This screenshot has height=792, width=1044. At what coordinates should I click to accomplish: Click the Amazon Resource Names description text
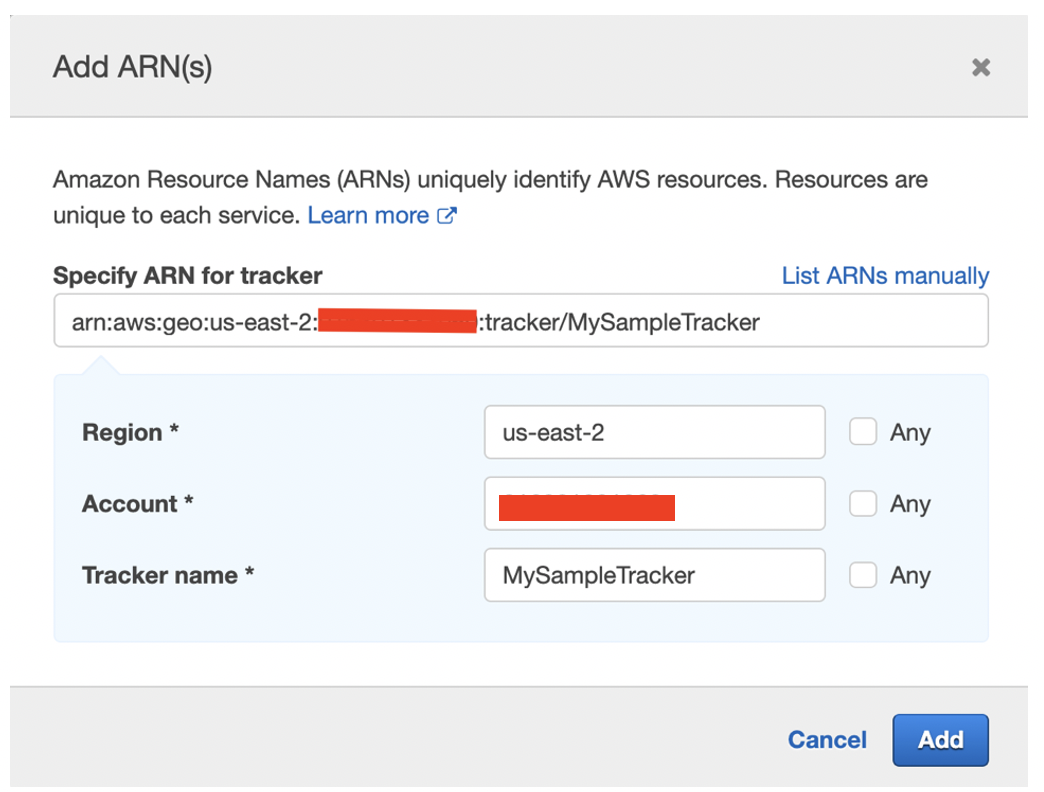(490, 198)
